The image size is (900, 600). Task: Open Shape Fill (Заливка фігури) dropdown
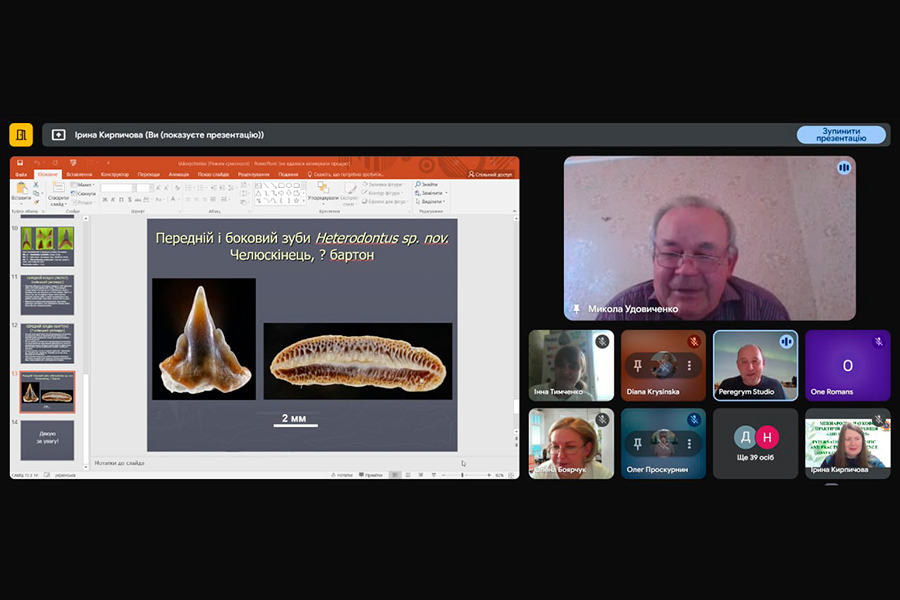click(x=382, y=184)
